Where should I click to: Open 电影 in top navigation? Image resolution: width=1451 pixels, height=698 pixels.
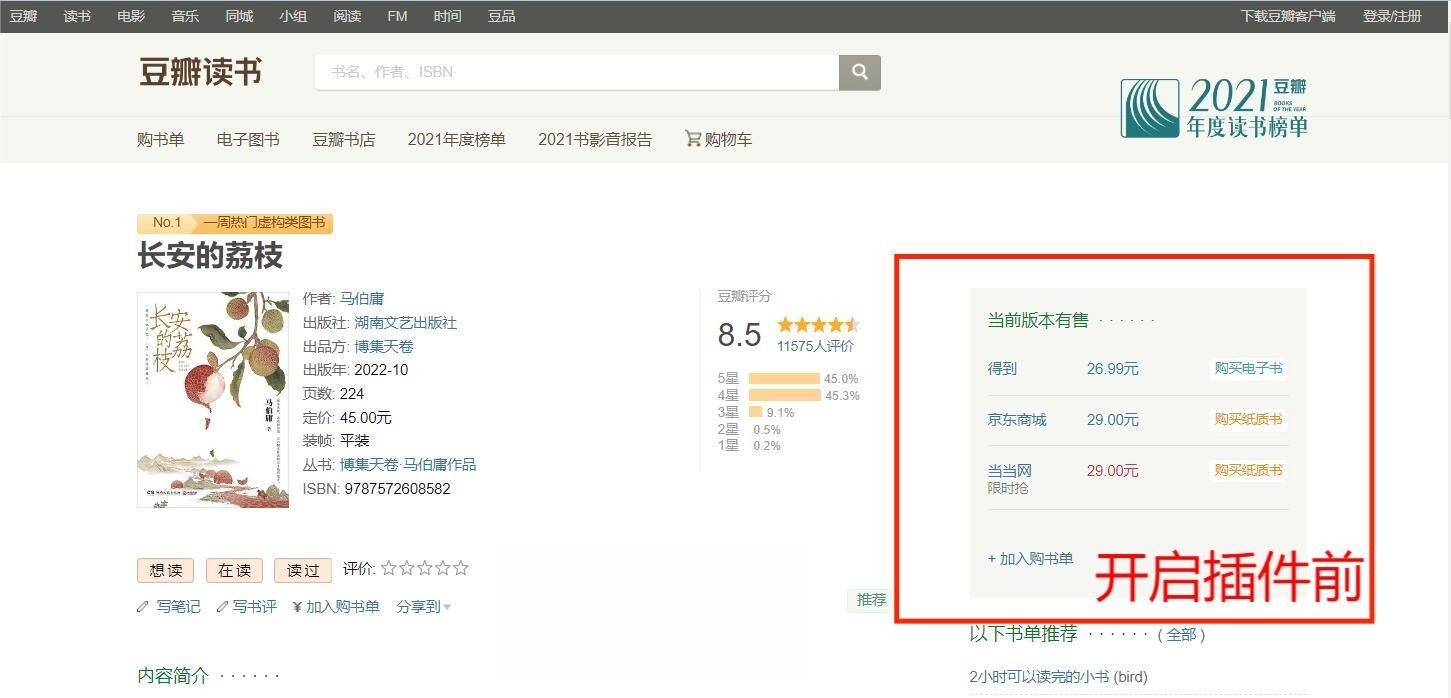(131, 16)
